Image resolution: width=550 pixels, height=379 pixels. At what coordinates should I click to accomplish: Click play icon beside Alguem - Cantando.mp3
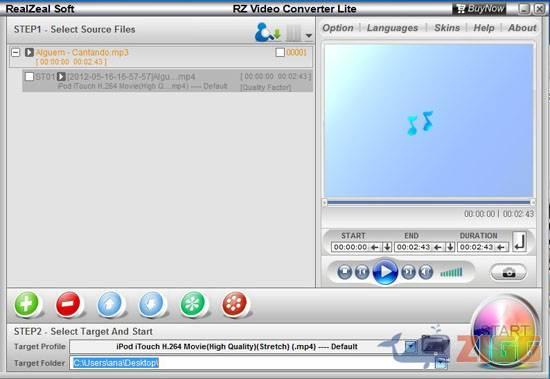tap(29, 53)
